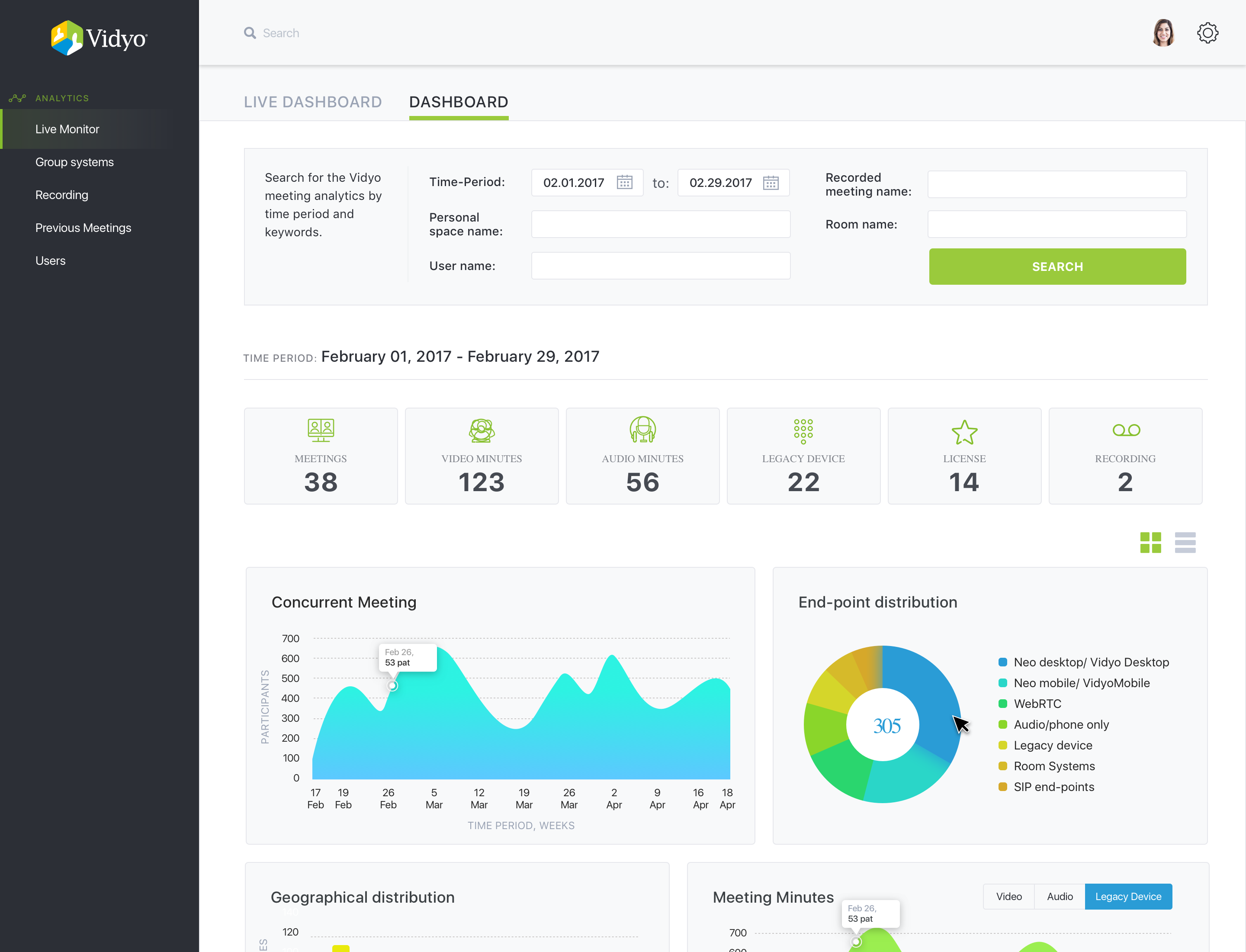Select Legacy Device minutes toggle
The image size is (1246, 952).
pos(1128,897)
